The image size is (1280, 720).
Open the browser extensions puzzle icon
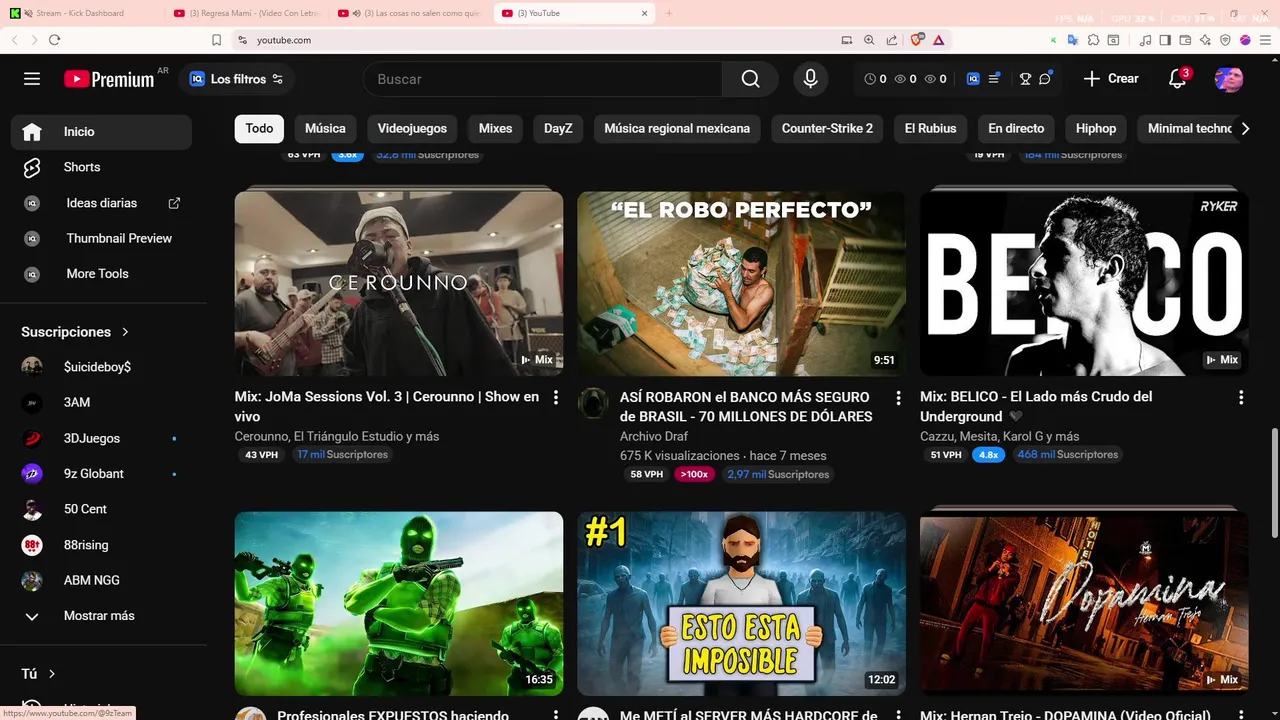(x=1093, y=40)
